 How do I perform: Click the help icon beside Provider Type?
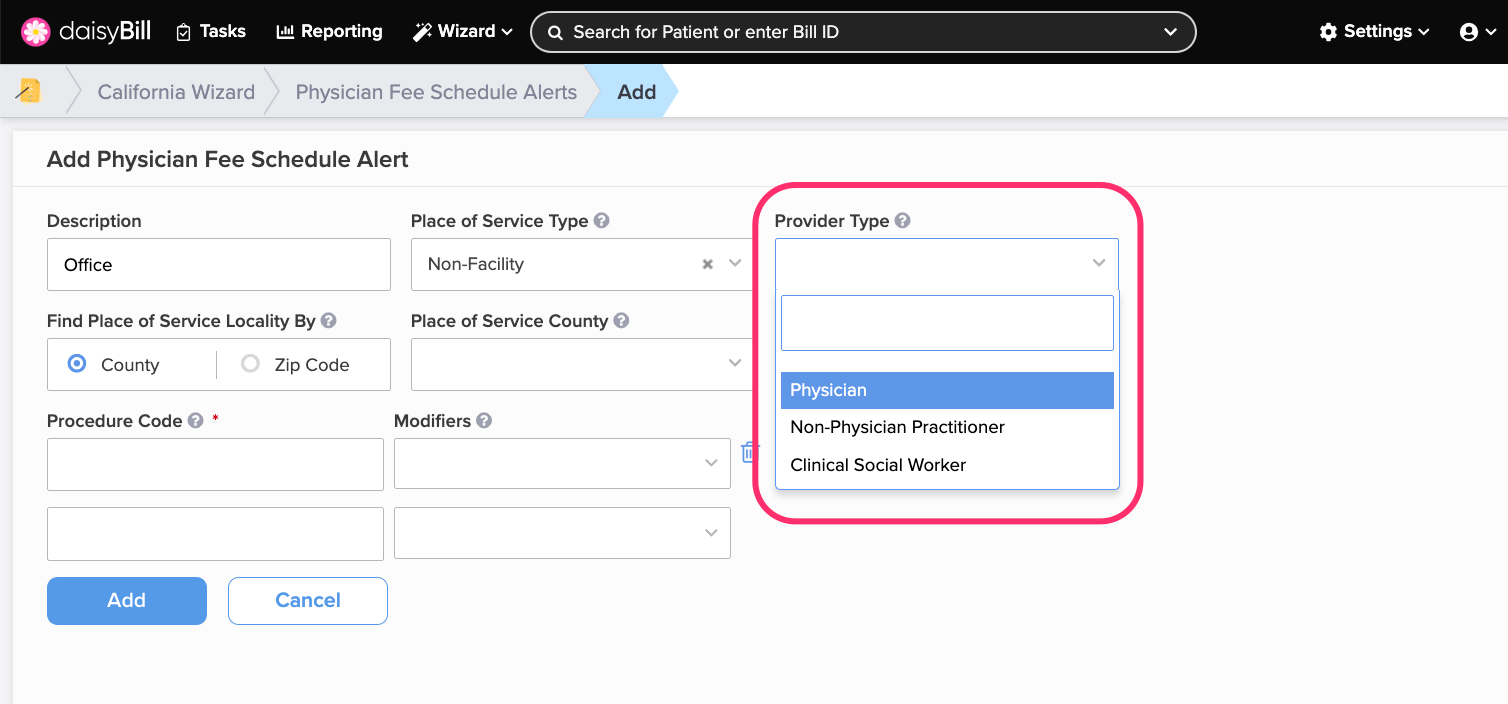pyautogui.click(x=902, y=221)
